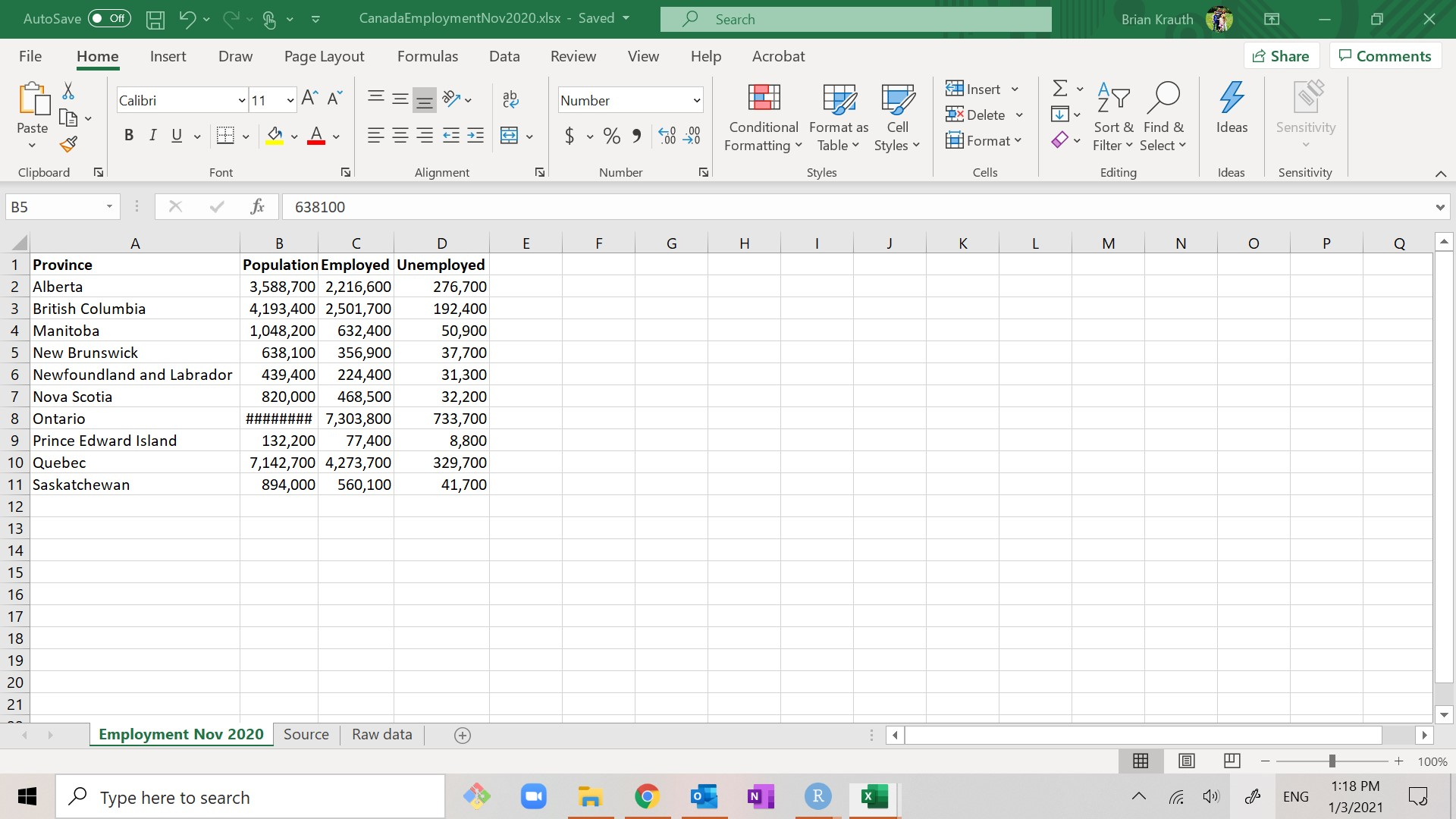
Task: Switch to Page Layout view in status bar
Action: tap(1187, 761)
